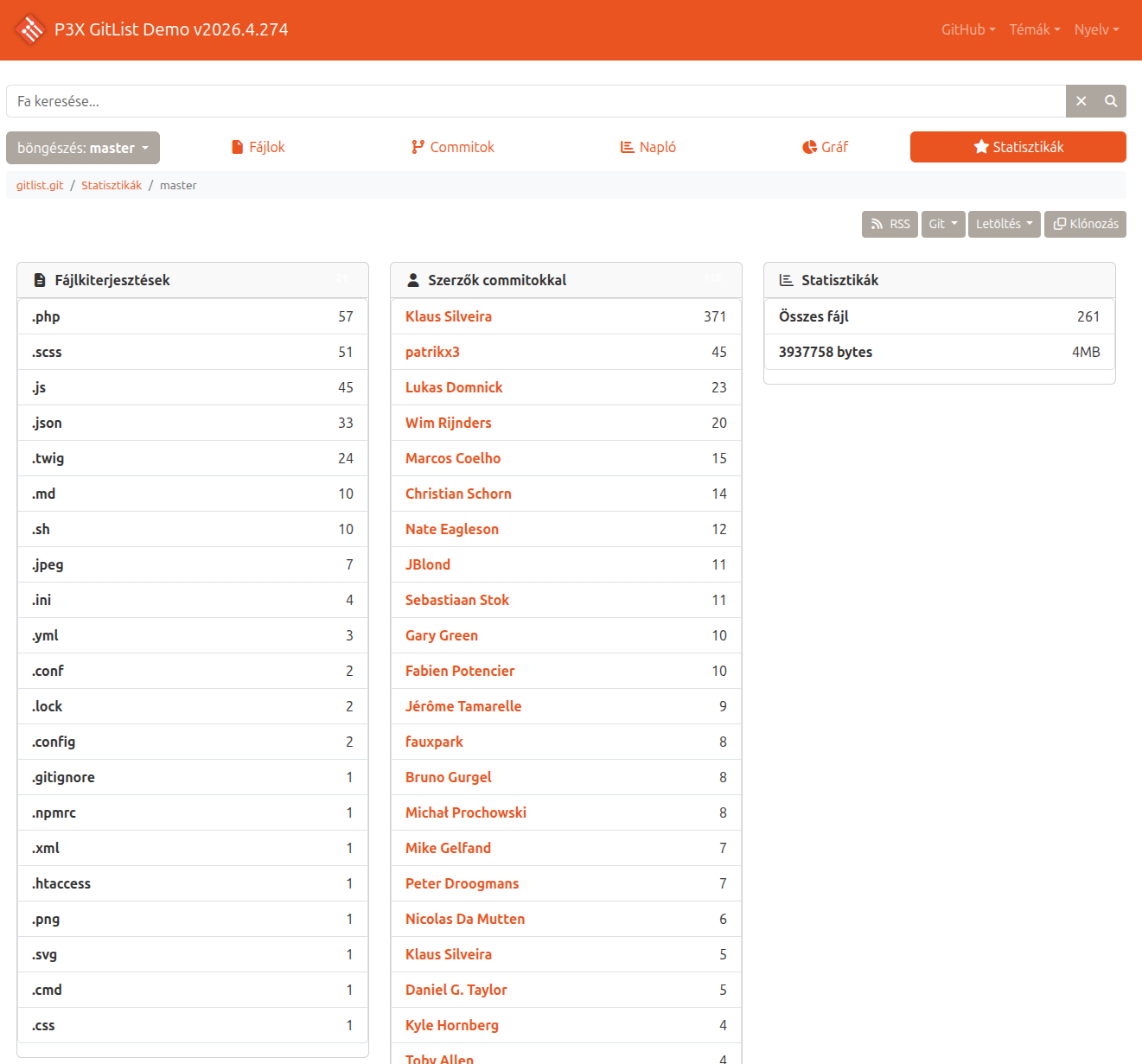Click the RSS feed icon
This screenshot has width=1142, height=1064.
coord(877,224)
